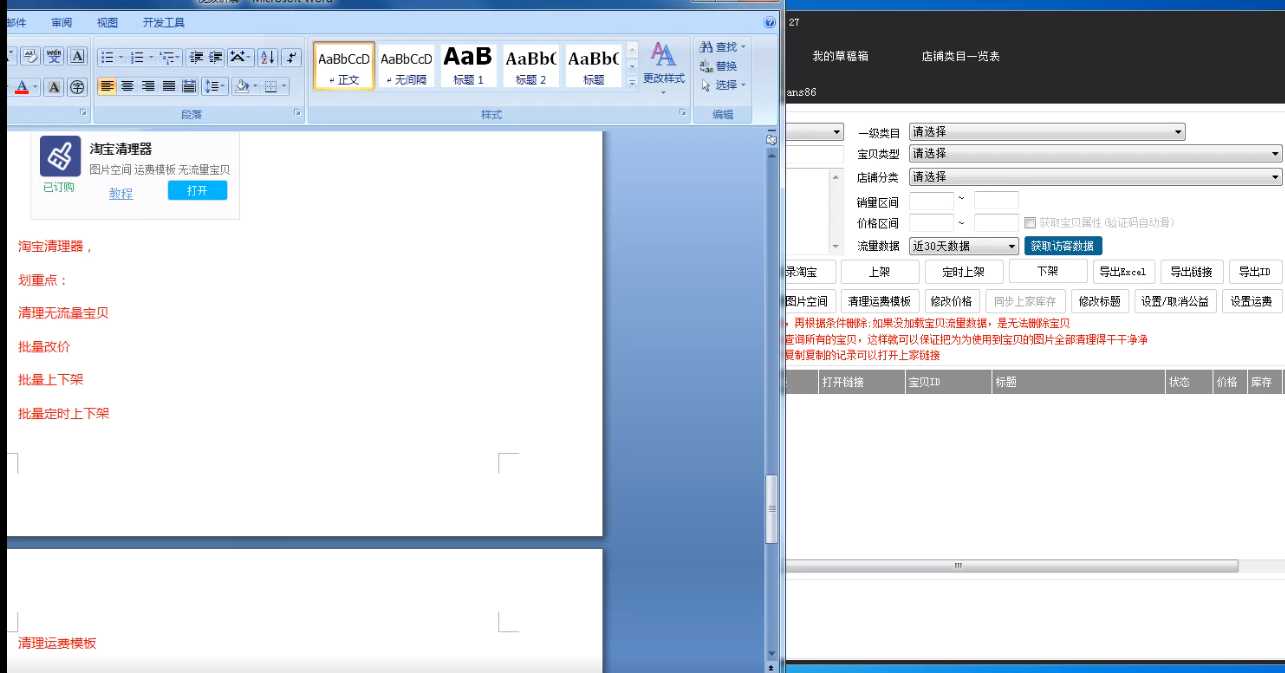This screenshot has width=1285, height=673.
Task: Toggle show paragraph marks icon
Action: pos(292,57)
